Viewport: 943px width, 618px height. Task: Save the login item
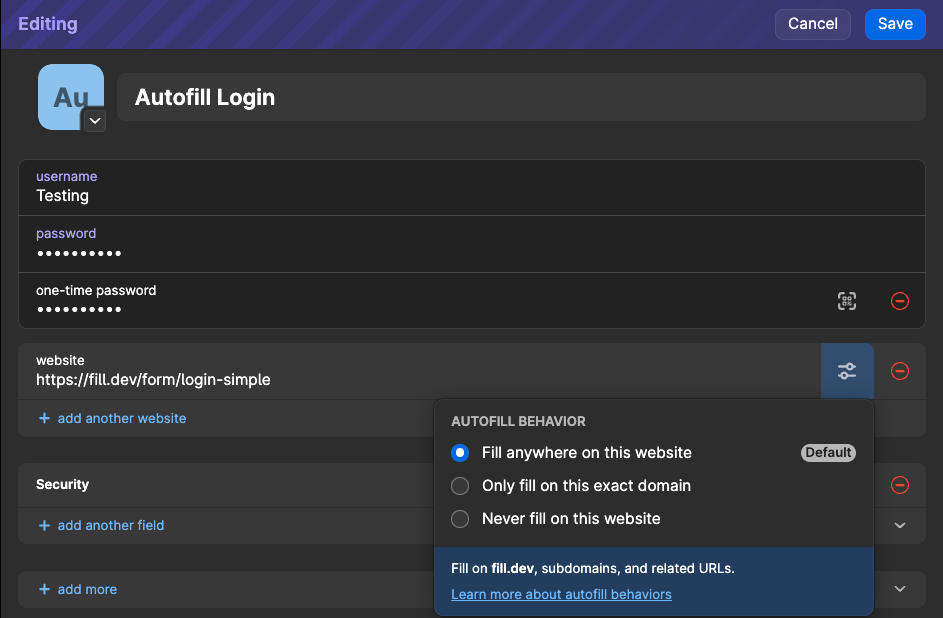click(895, 24)
